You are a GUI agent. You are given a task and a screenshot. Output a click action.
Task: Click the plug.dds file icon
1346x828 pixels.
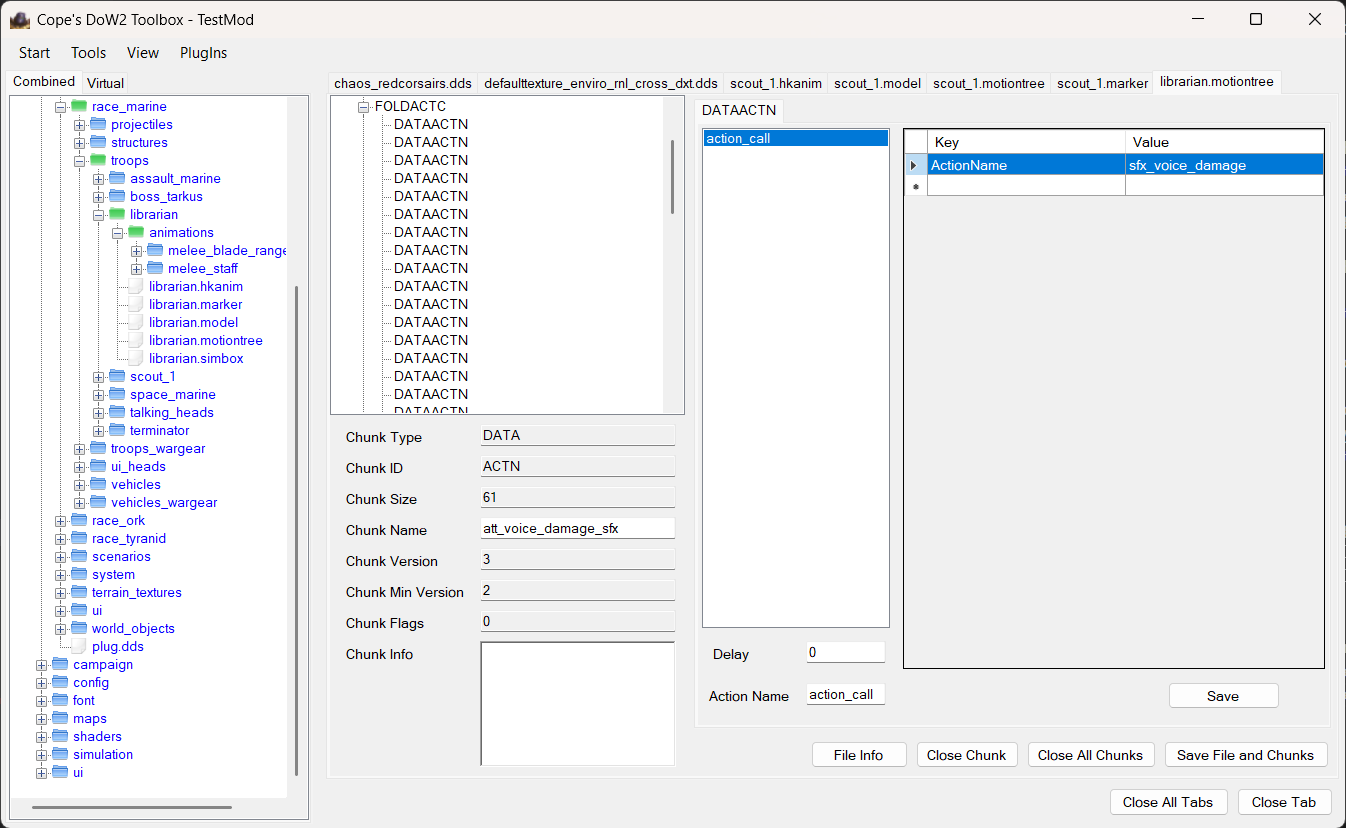79,646
